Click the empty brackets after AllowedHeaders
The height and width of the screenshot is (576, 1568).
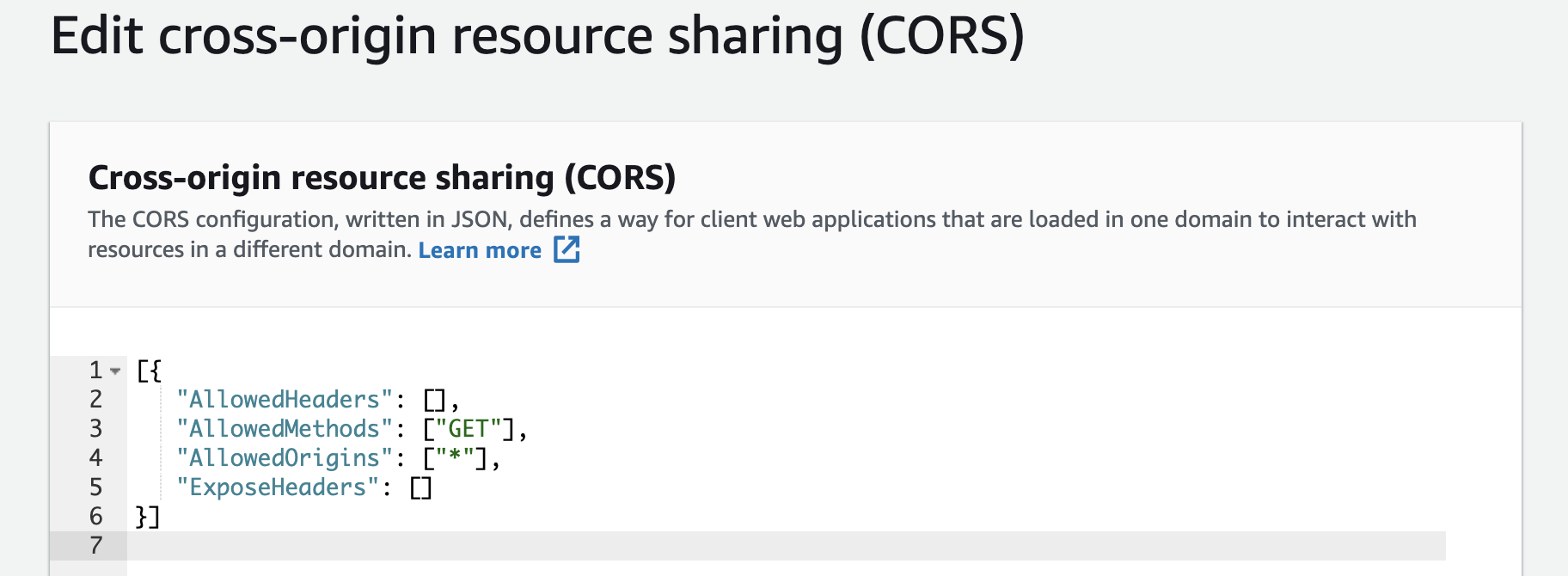434,400
